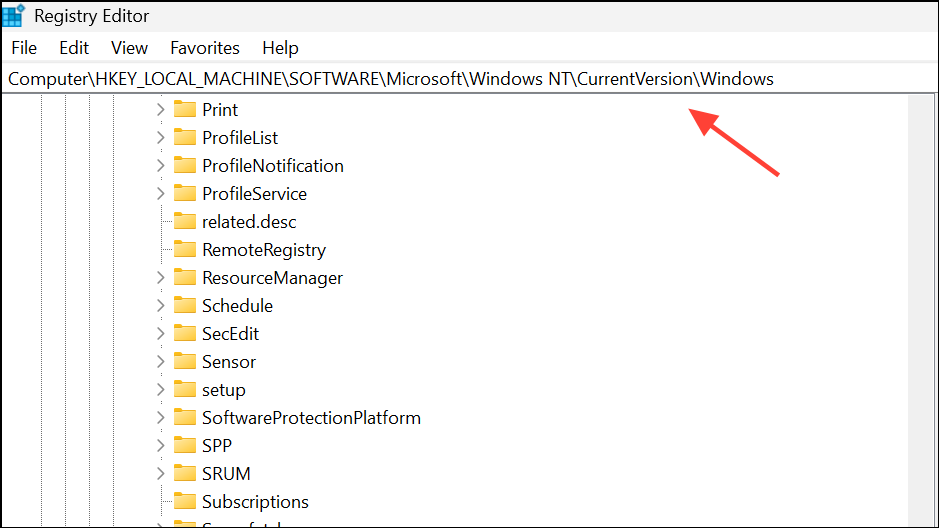Select the Subscriptions key label

pos(255,502)
